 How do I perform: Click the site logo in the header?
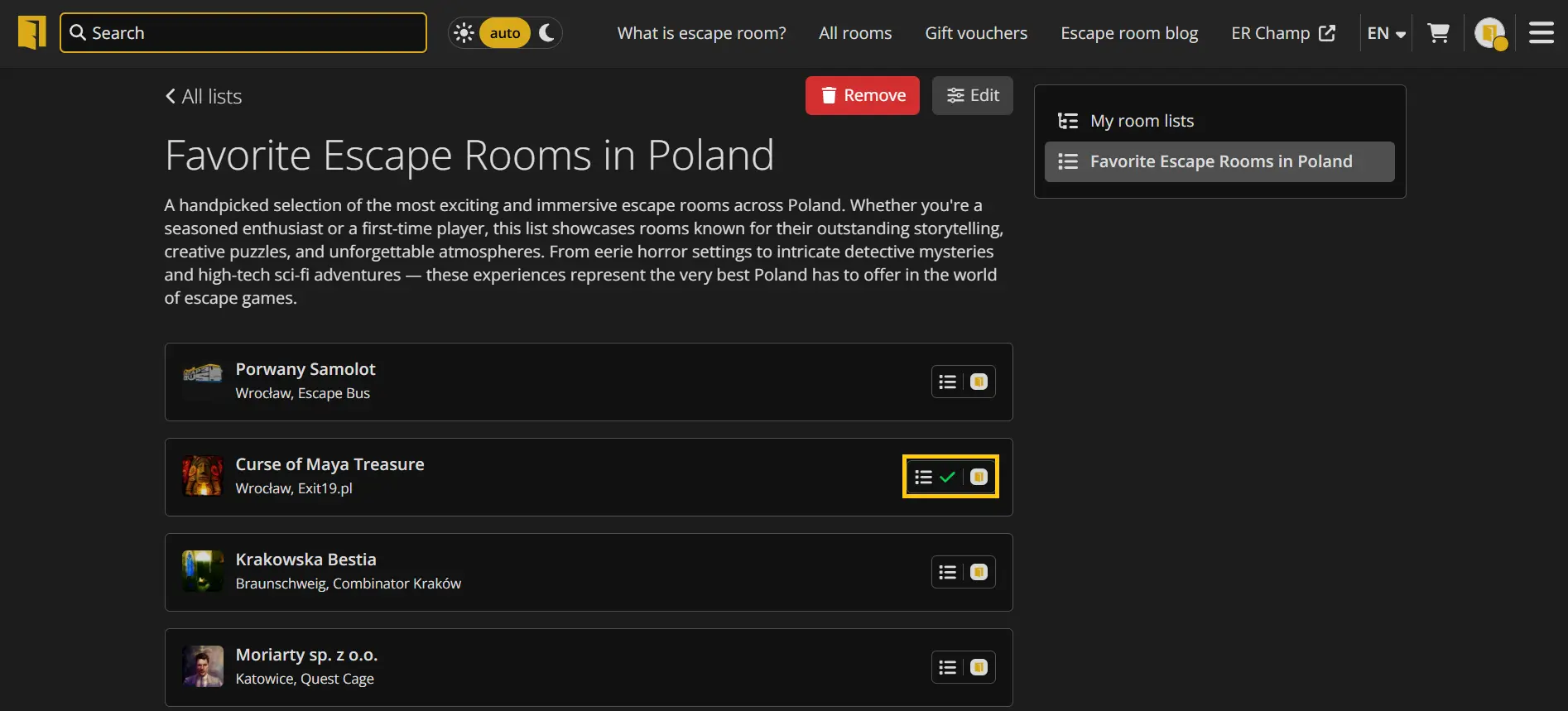click(31, 33)
